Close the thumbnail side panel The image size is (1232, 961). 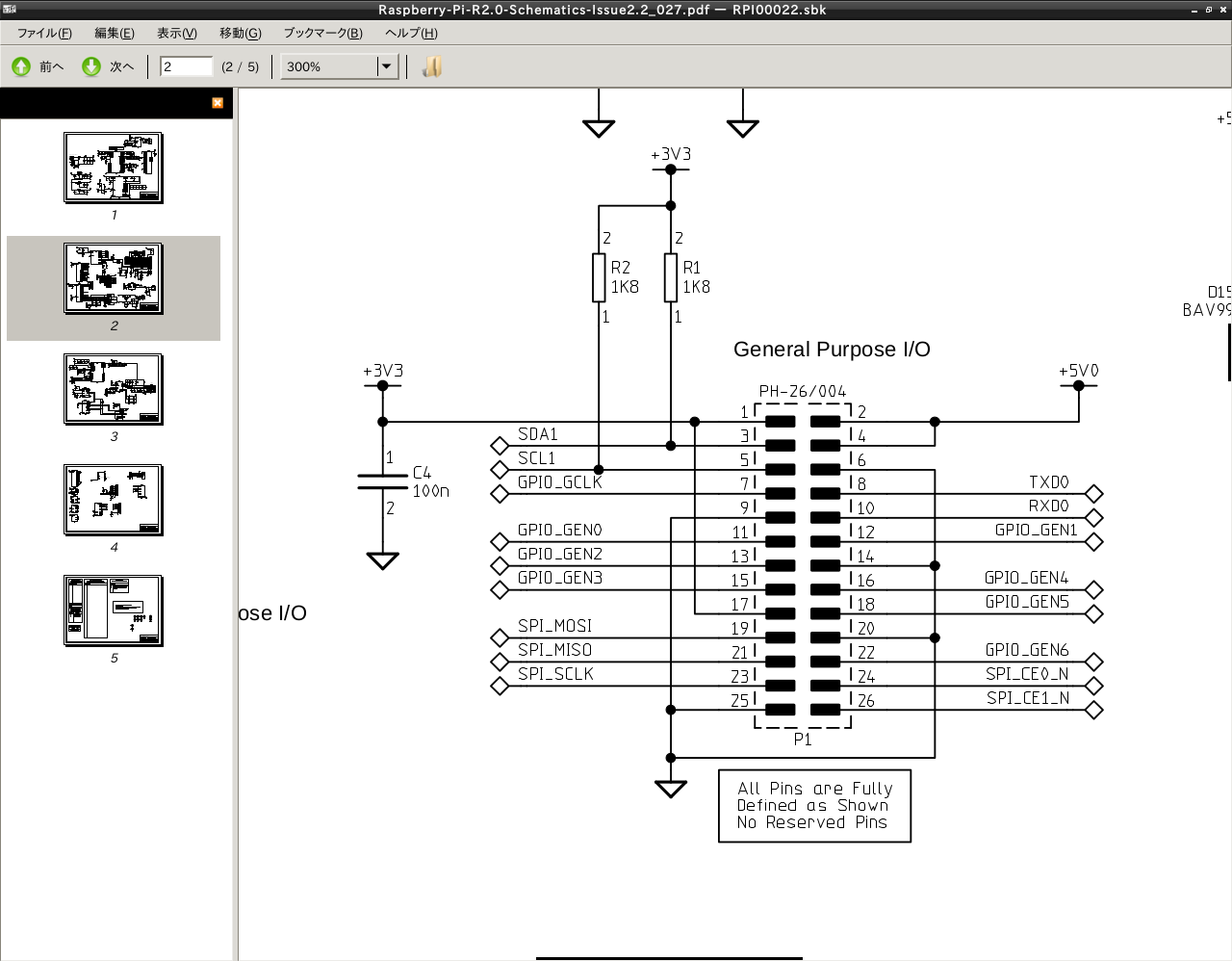pyautogui.click(x=218, y=103)
